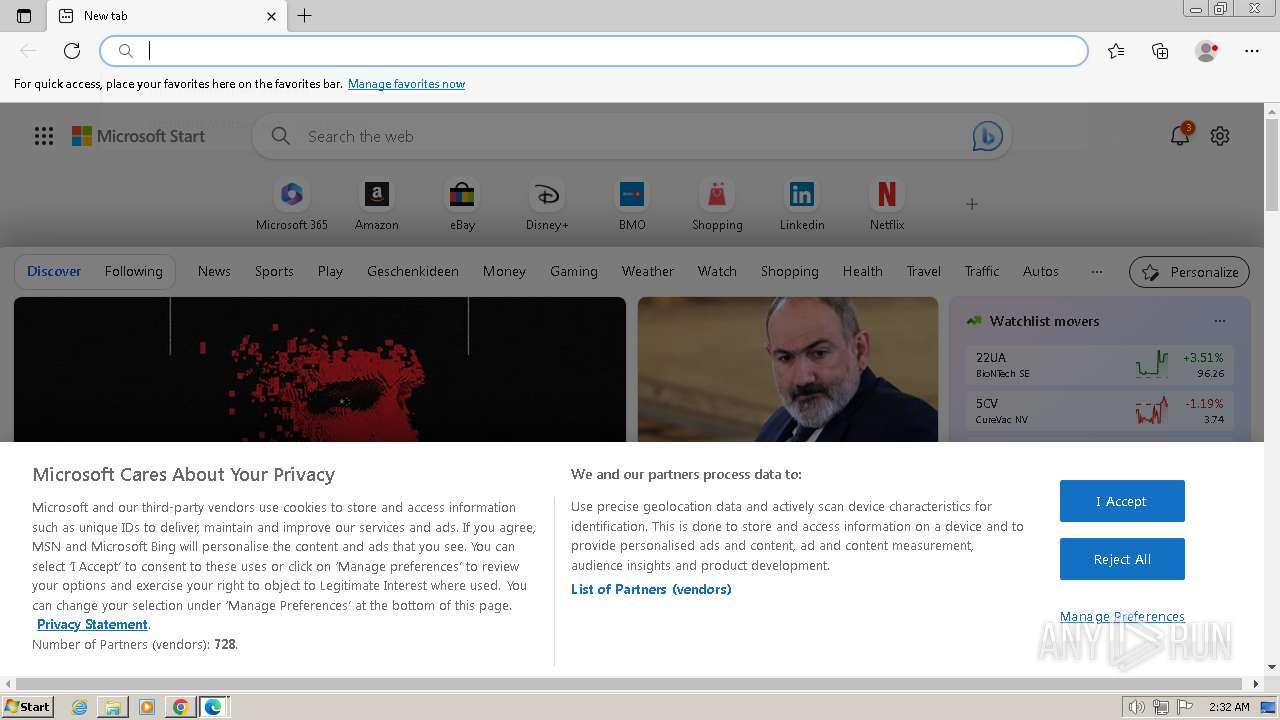Image resolution: width=1280 pixels, height=720 pixels.
Task: Click the I Accept button
Action: [1122, 501]
